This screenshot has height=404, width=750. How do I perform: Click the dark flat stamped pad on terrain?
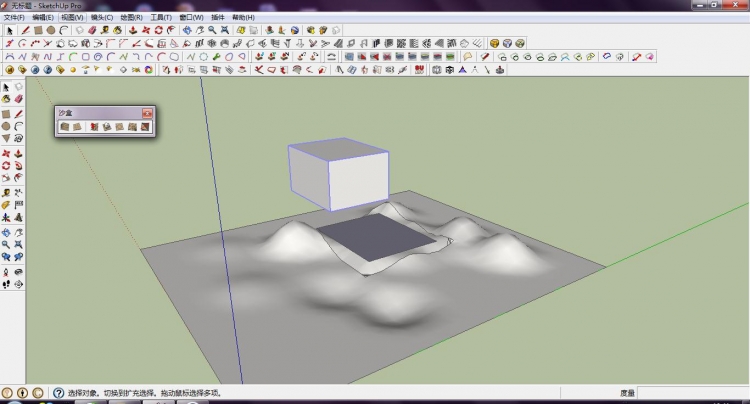pos(378,237)
